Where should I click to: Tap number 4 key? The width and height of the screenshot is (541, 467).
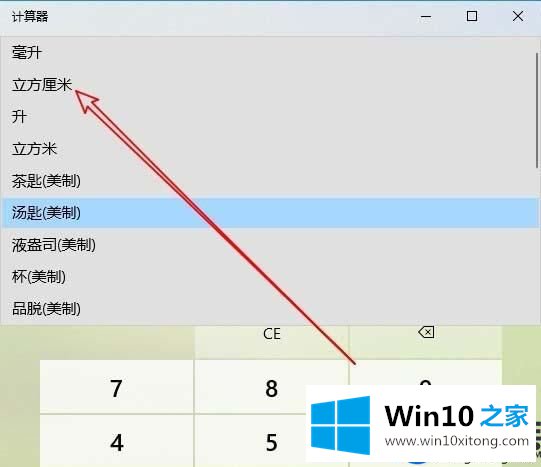click(117, 442)
